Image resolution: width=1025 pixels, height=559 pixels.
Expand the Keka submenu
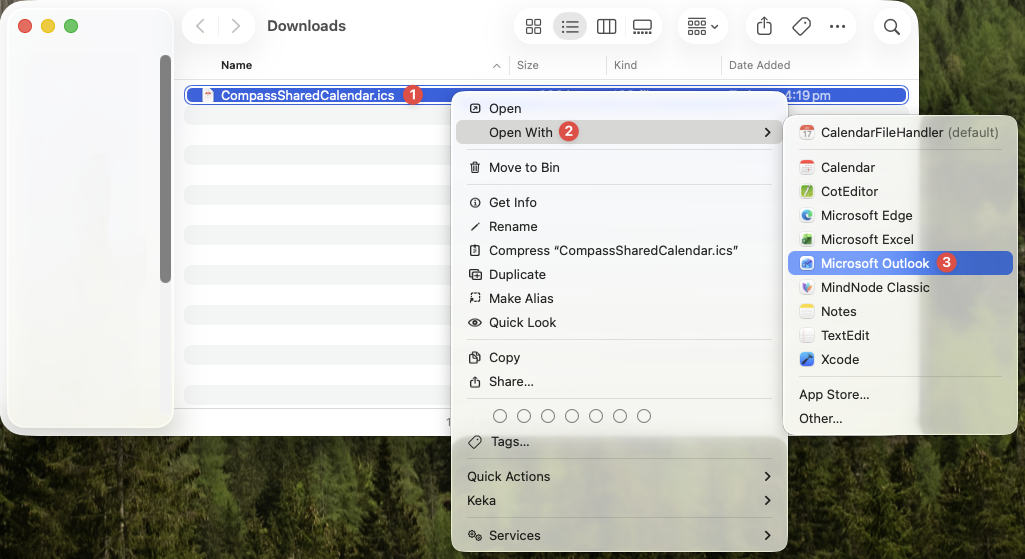[x=619, y=501]
